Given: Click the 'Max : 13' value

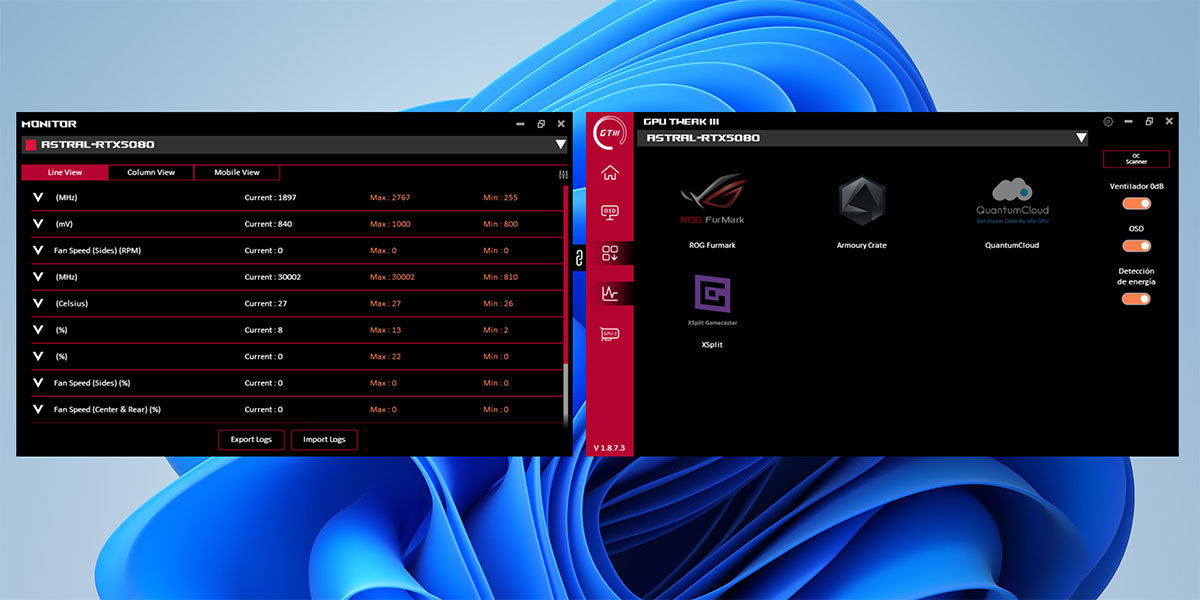Looking at the screenshot, I should 385,330.
